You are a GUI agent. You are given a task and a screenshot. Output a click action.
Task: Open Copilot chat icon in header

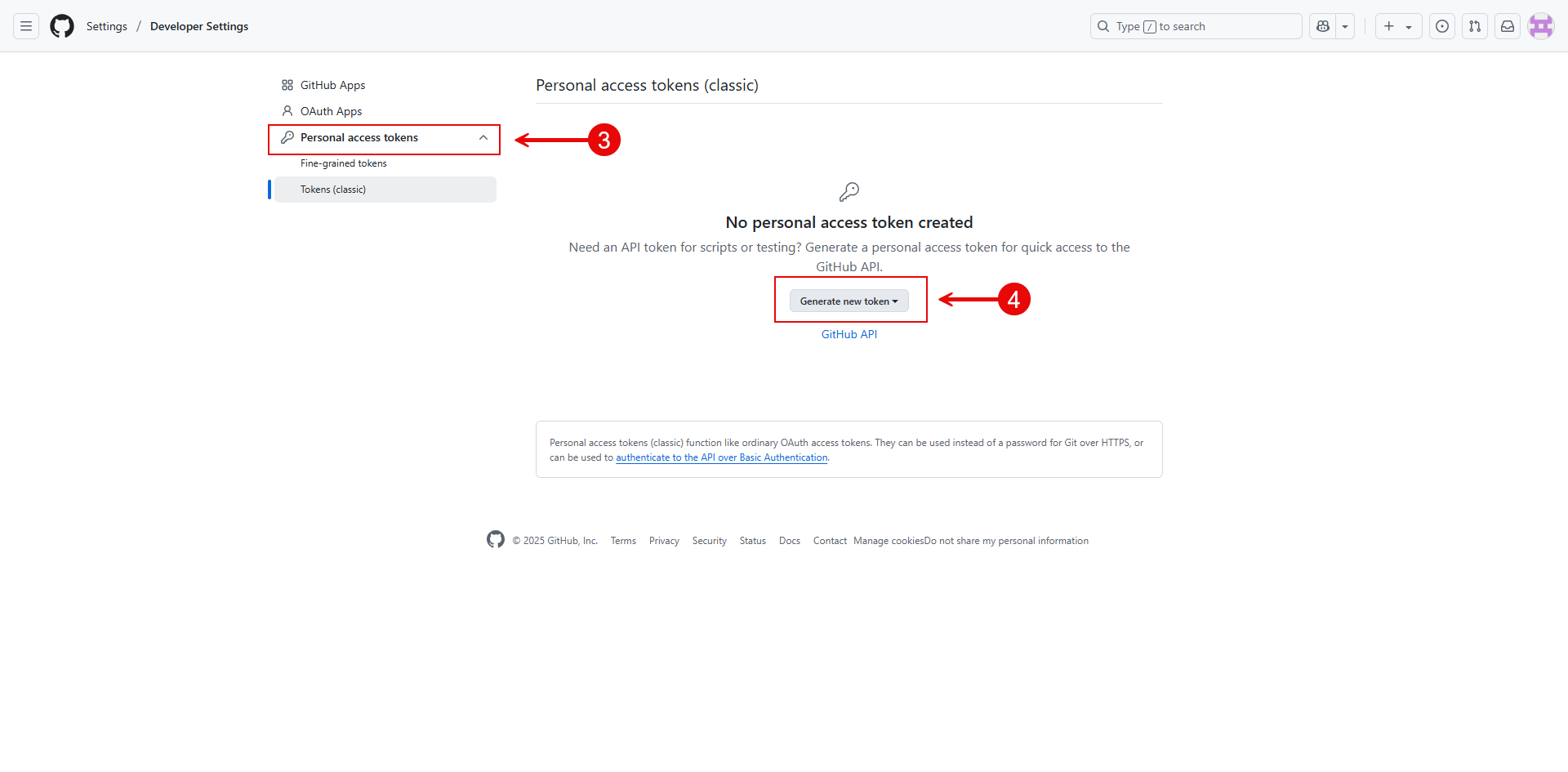(1323, 26)
